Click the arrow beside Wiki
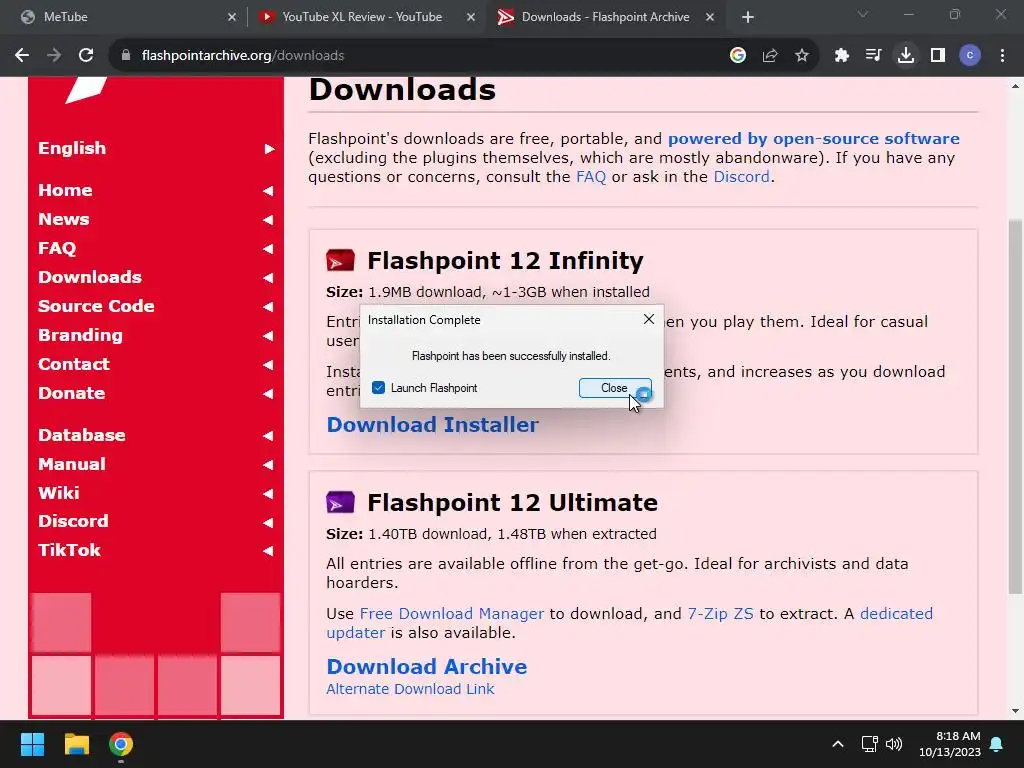 pyautogui.click(x=268, y=494)
